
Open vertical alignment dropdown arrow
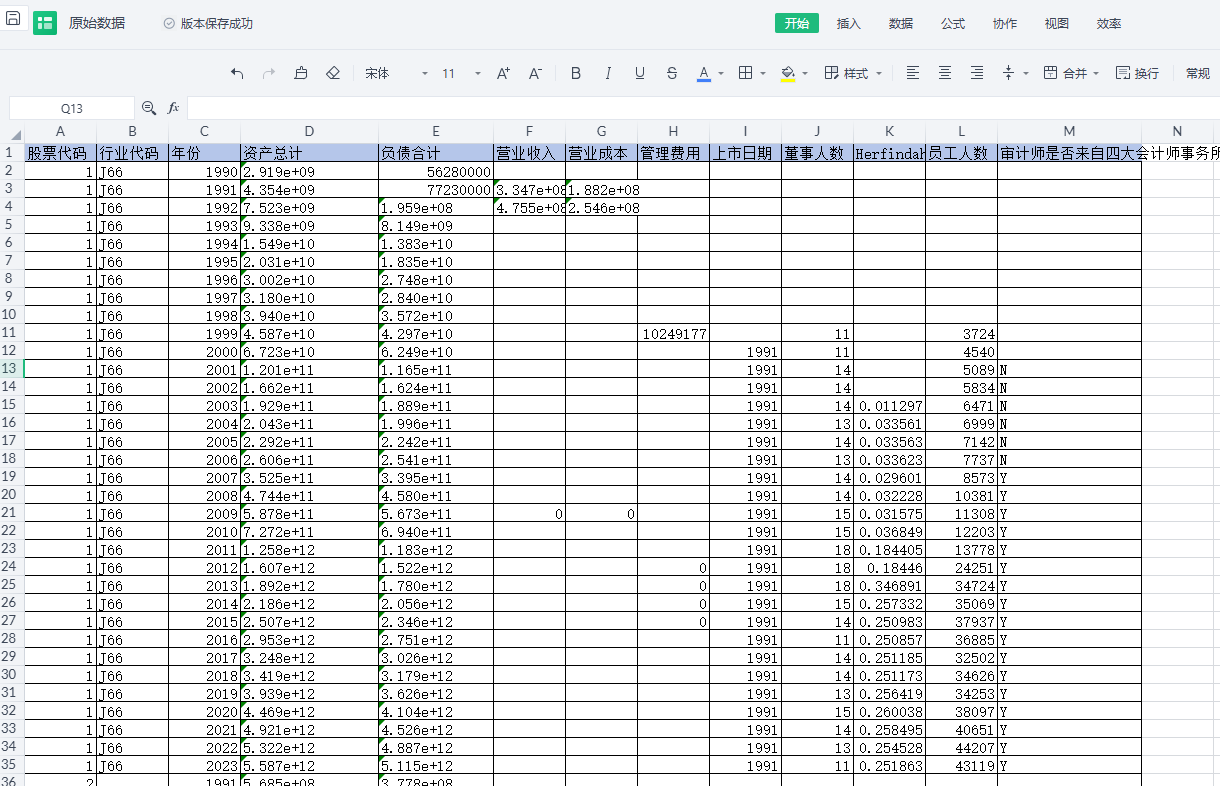point(1026,74)
